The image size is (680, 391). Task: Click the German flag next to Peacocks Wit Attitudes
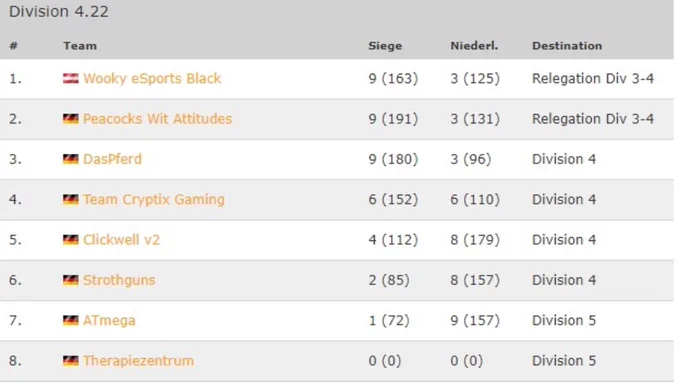(71, 119)
